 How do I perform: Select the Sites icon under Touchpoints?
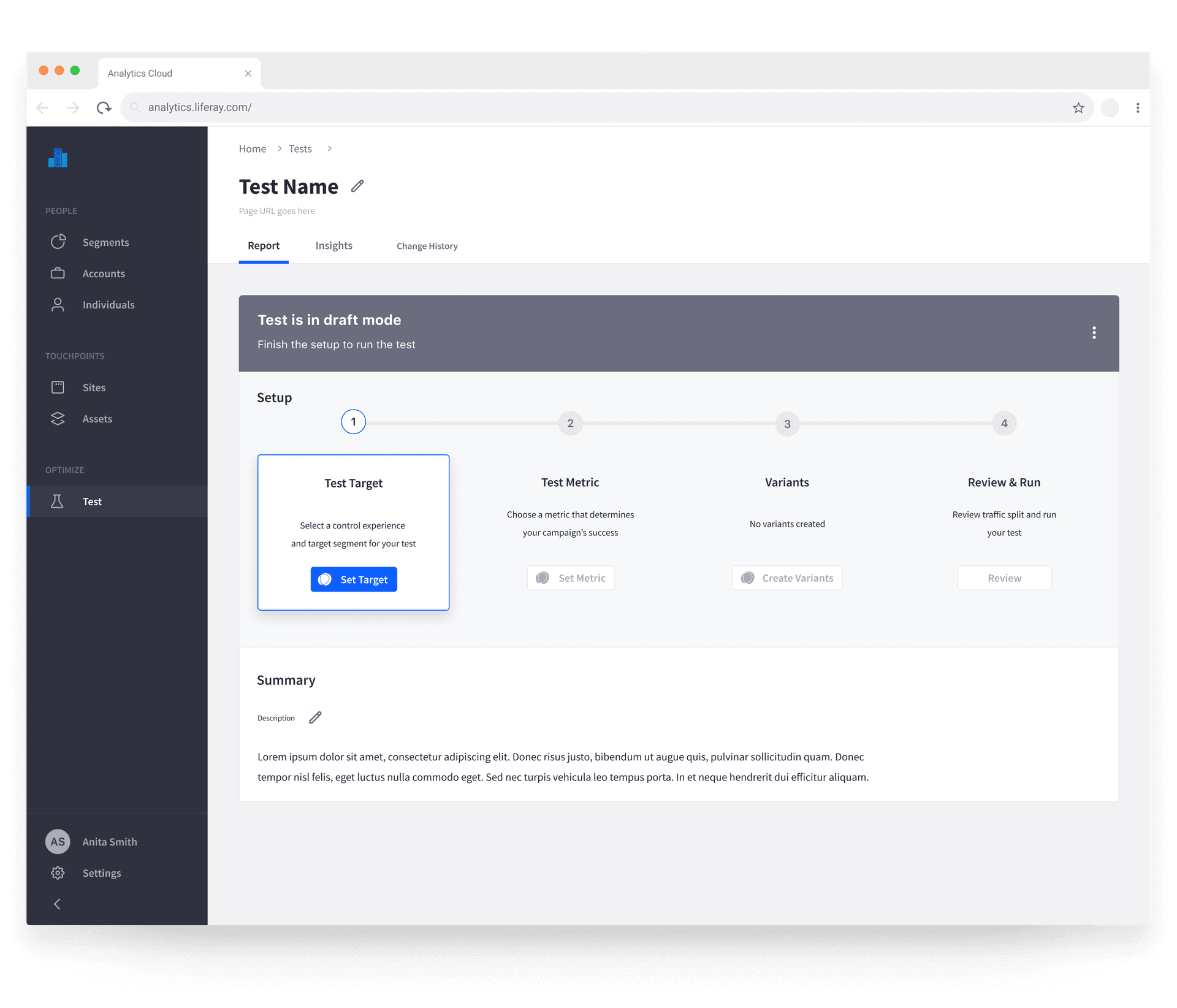point(58,387)
